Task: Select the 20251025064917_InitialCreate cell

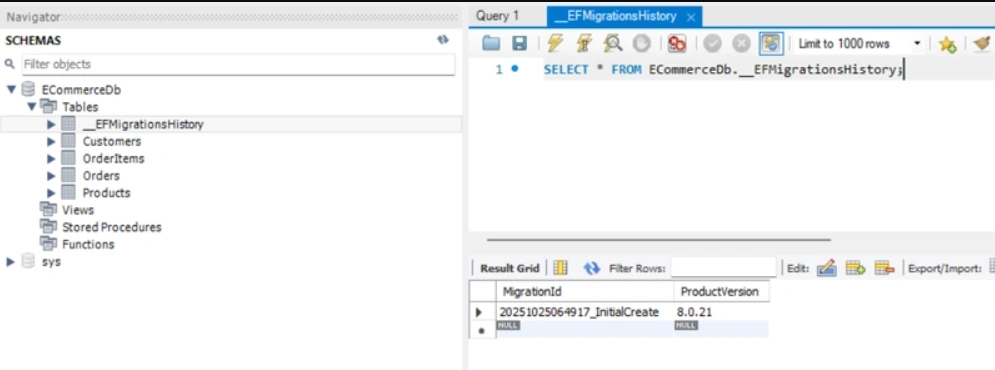Action: pos(584,312)
